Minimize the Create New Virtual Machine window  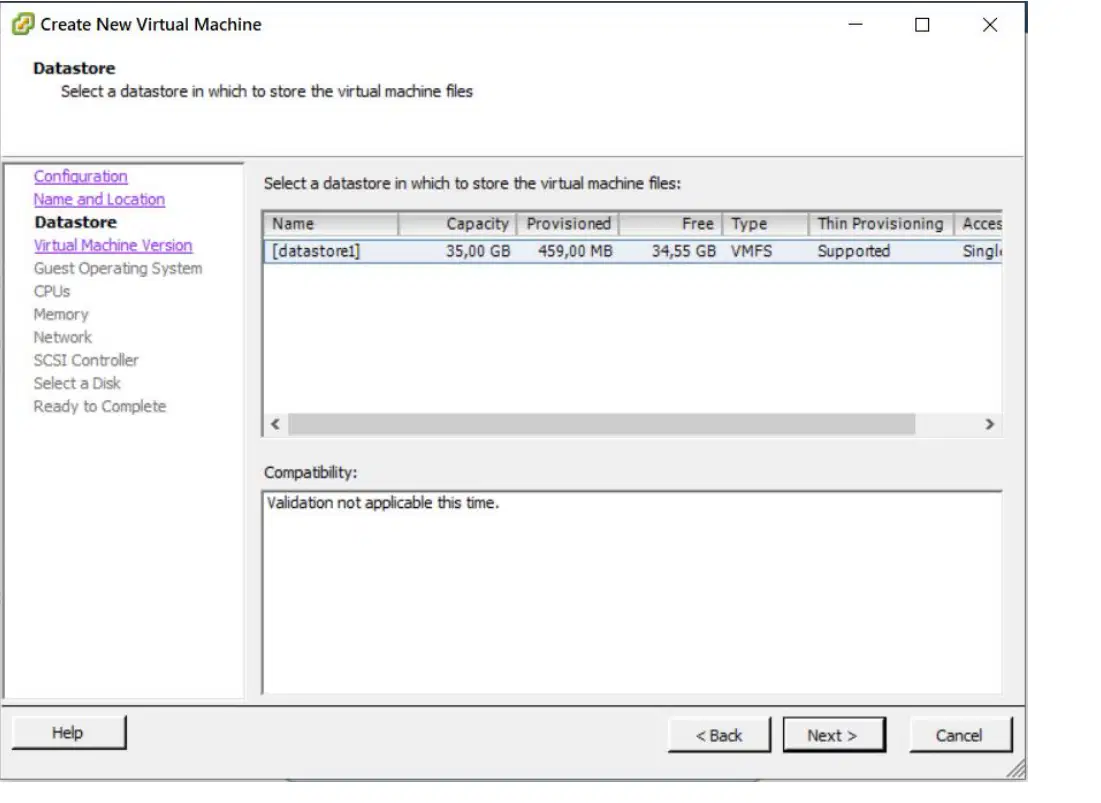pos(855,25)
